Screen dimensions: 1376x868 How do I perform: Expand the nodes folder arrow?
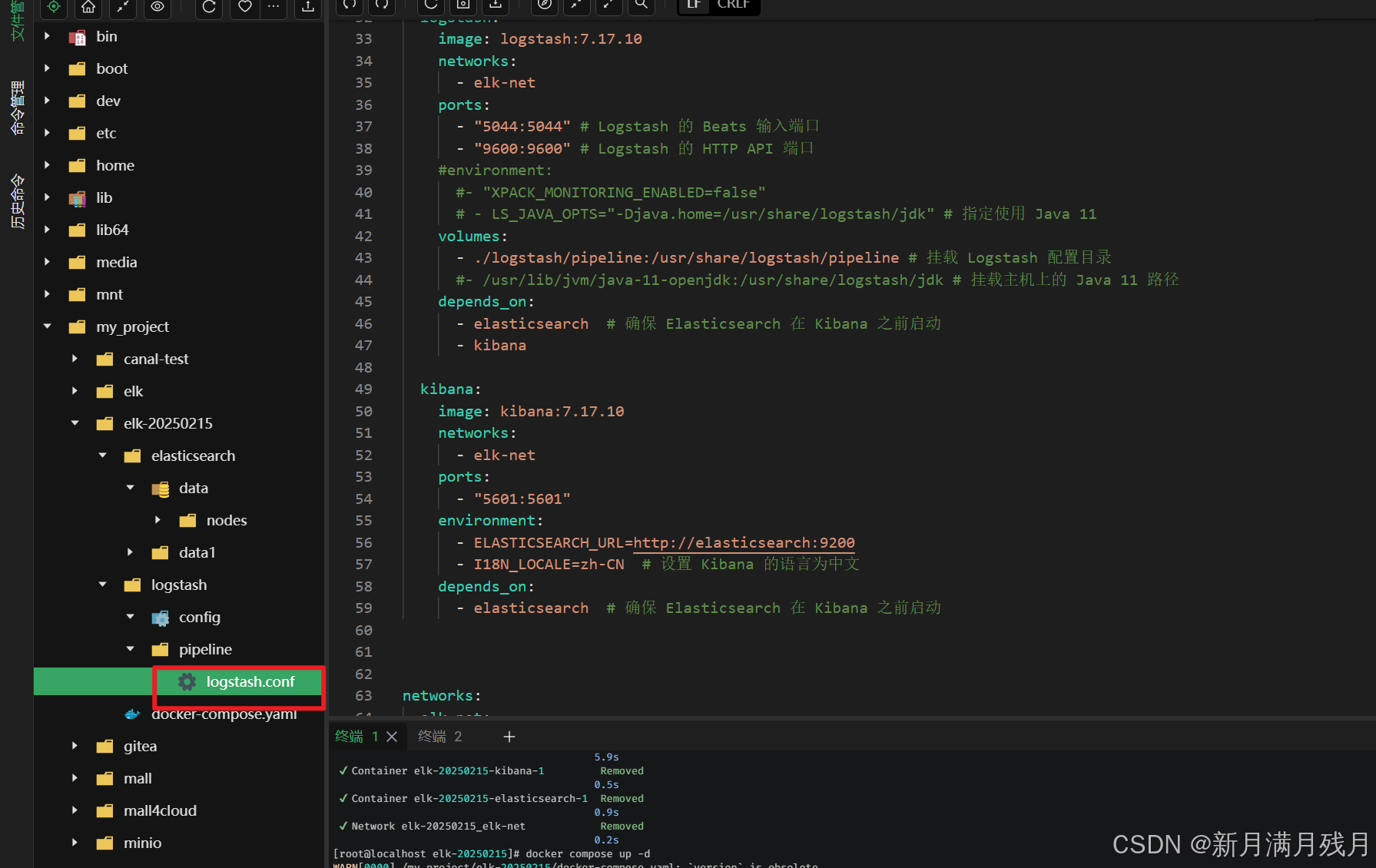coord(157,520)
